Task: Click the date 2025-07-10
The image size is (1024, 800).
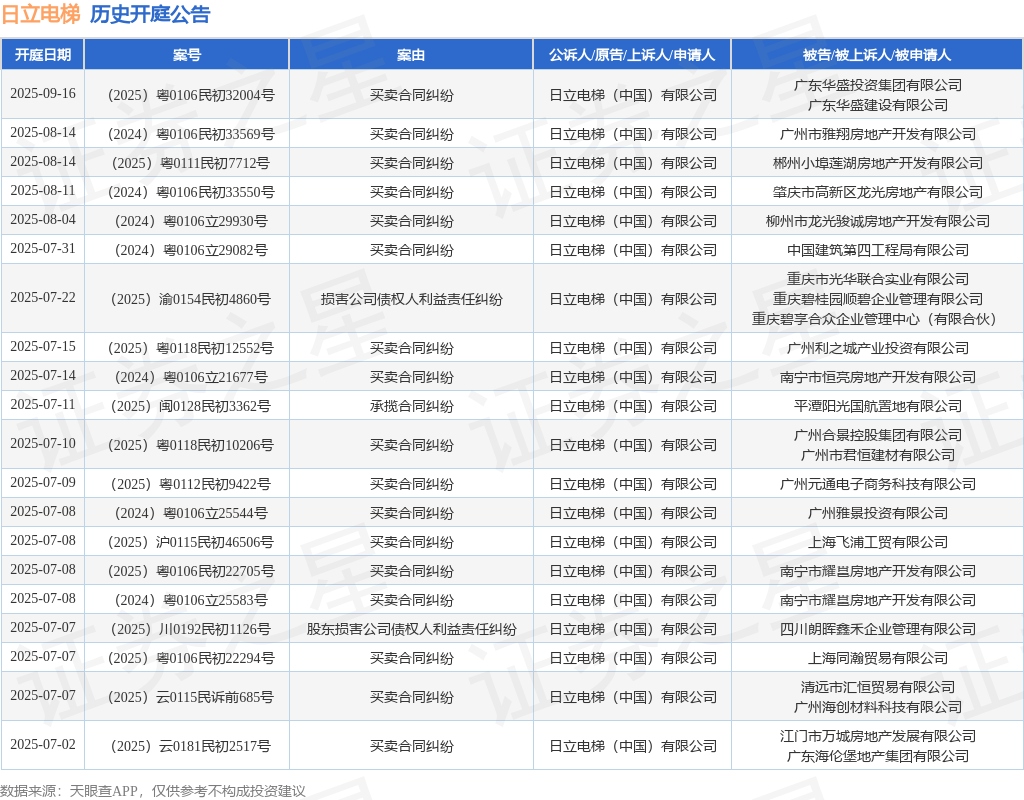Action: pos(42,443)
